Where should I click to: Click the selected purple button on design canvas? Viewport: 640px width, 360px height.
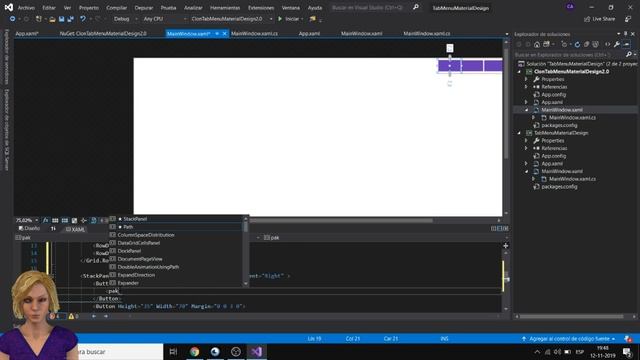click(x=449, y=66)
